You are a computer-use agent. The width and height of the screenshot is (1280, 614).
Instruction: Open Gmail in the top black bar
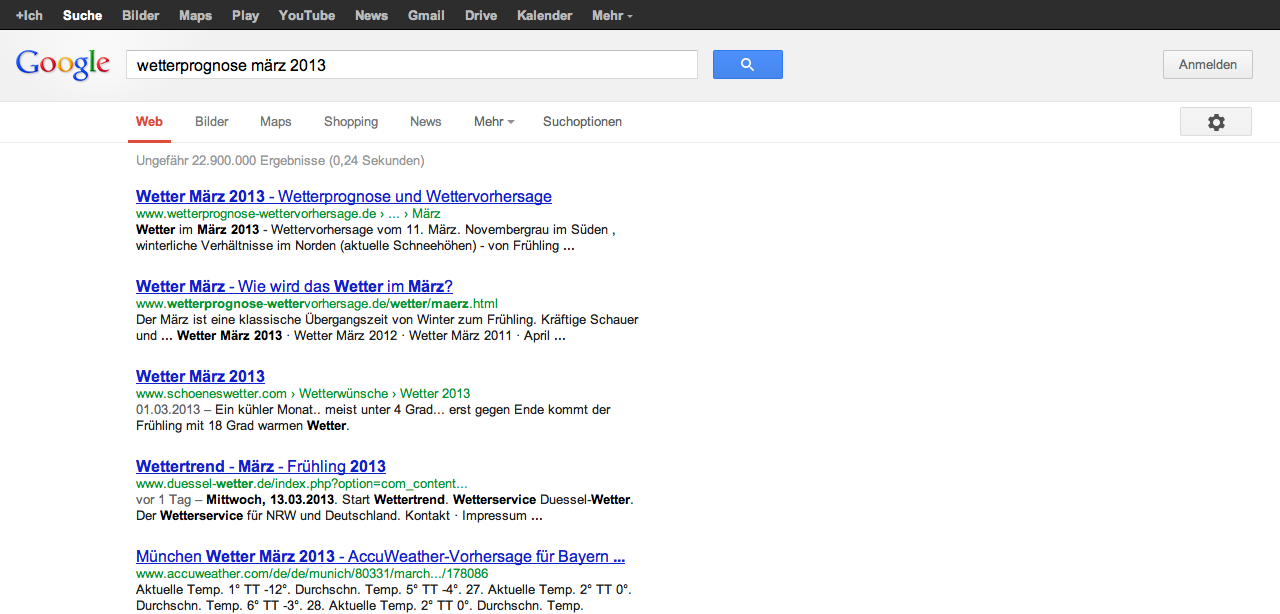(x=426, y=15)
